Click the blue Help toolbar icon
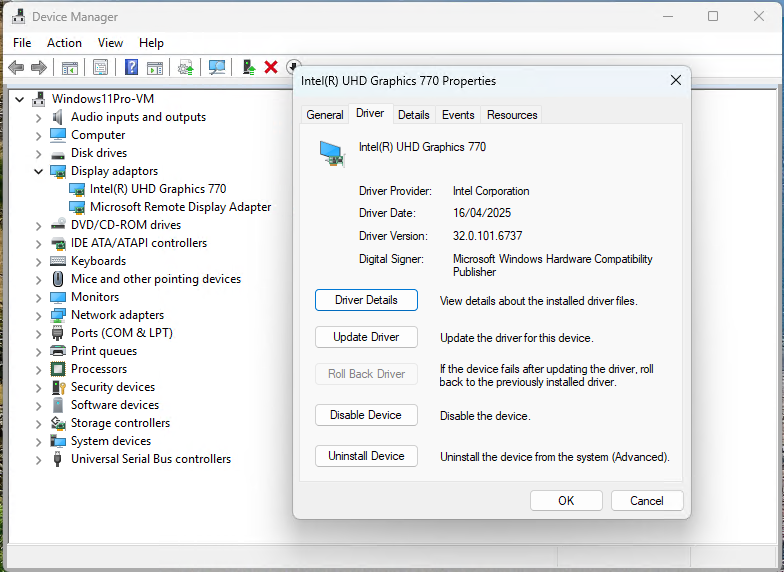The image size is (784, 572). [x=132, y=67]
